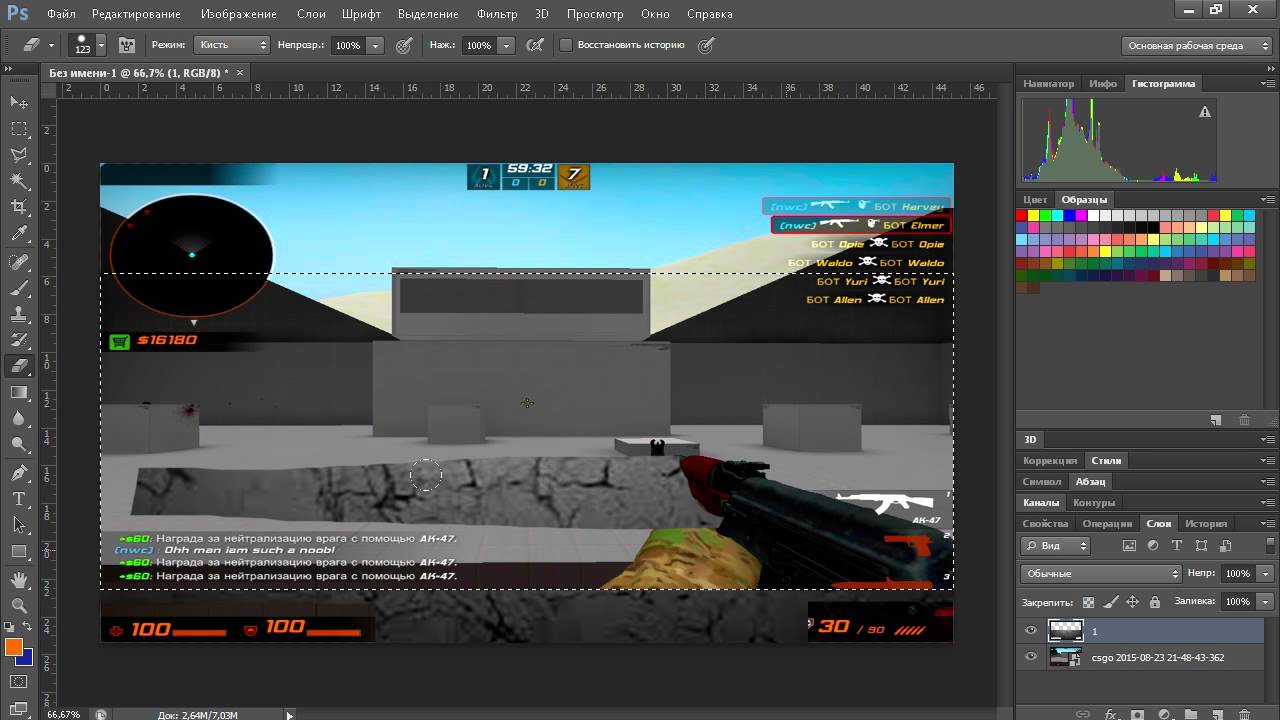Open the Режим Кисть dropdown

coord(233,45)
